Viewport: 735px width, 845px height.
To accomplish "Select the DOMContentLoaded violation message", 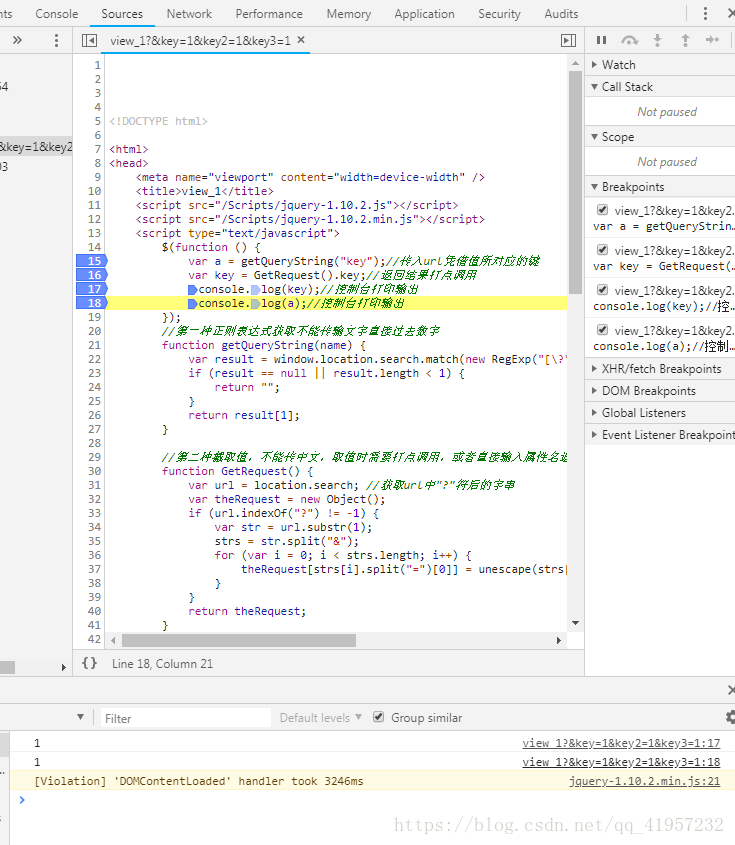I will coord(198,781).
